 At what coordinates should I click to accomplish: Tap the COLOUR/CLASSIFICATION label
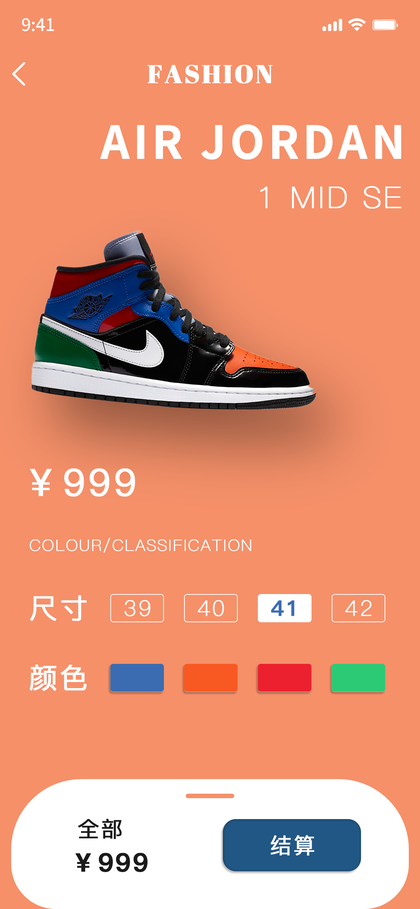point(141,546)
